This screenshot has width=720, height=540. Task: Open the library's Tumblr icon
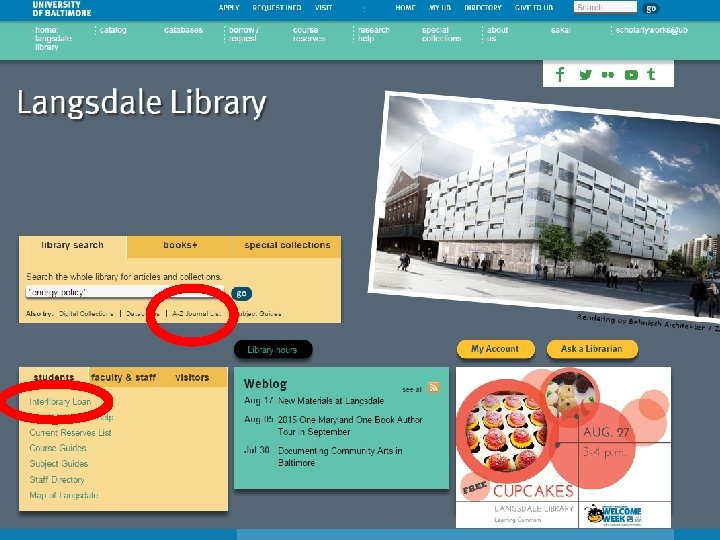[651, 74]
